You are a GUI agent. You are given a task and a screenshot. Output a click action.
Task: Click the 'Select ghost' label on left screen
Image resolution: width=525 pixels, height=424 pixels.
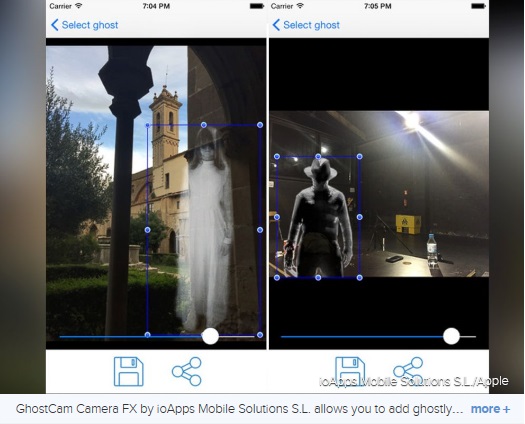pyautogui.click(x=90, y=25)
